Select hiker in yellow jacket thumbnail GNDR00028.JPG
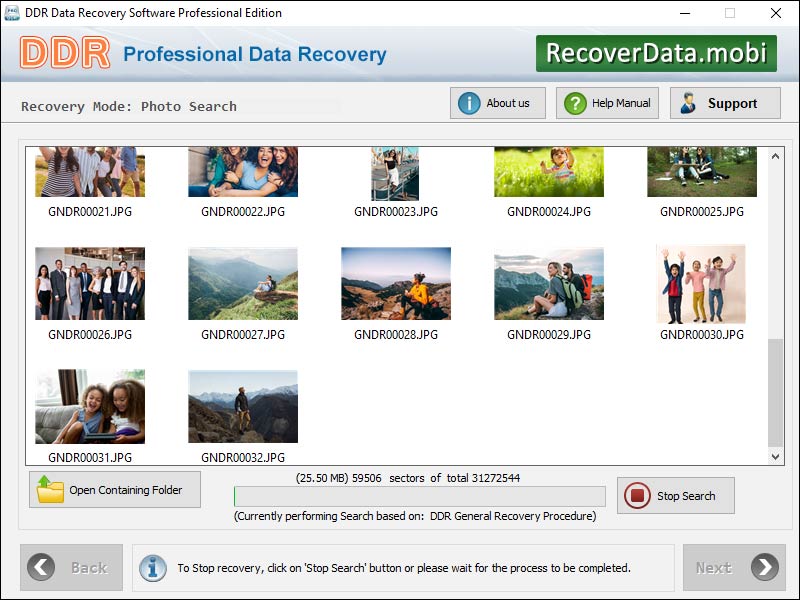 (396, 284)
